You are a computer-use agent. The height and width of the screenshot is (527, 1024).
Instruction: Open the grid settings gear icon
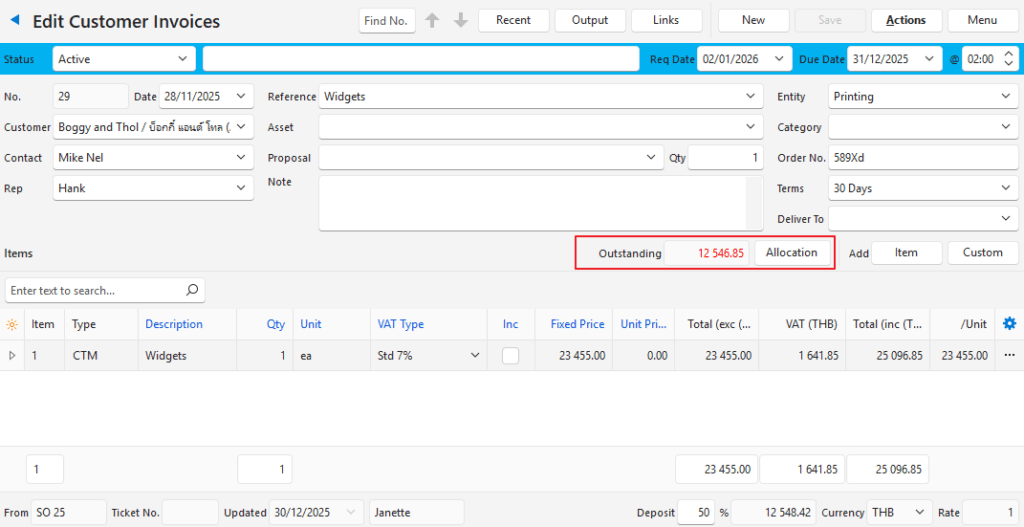click(x=1009, y=324)
